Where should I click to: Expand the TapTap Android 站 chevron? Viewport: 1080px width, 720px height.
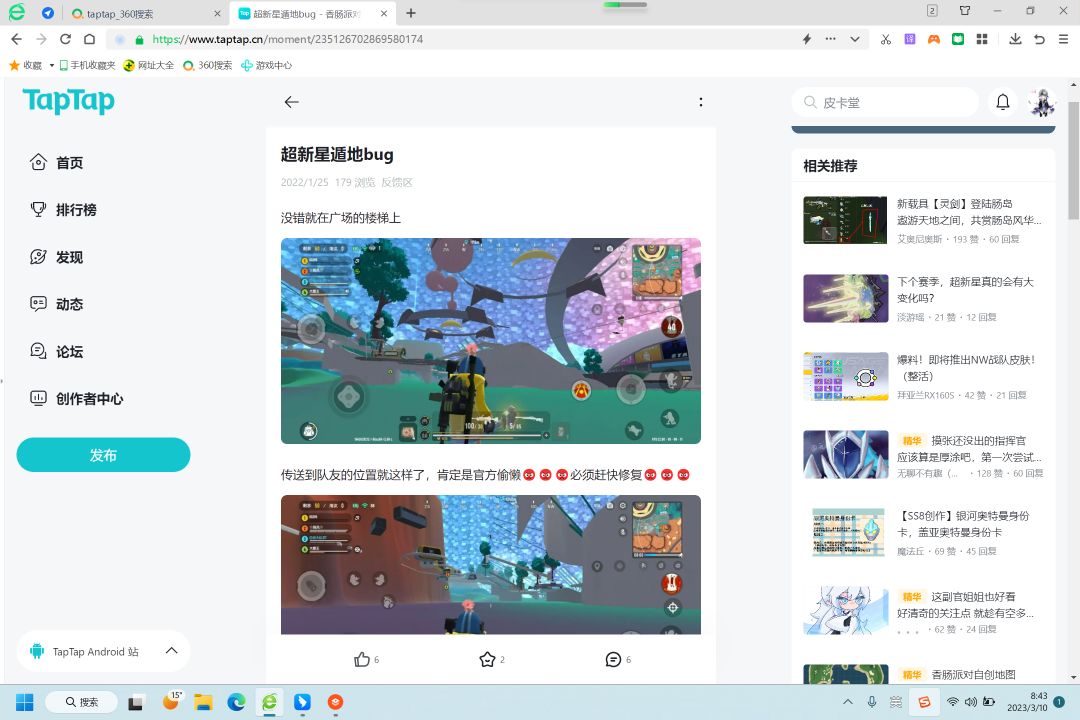(x=172, y=650)
